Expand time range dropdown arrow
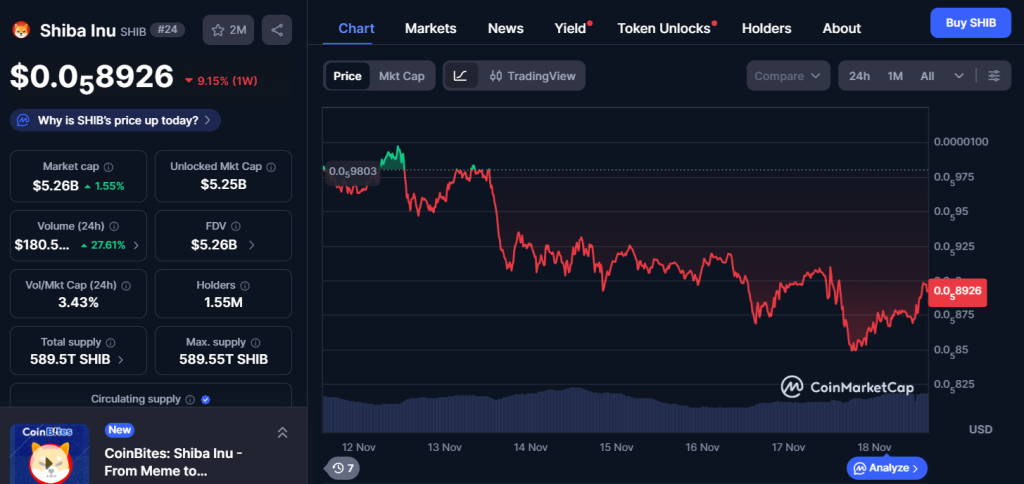 (959, 76)
